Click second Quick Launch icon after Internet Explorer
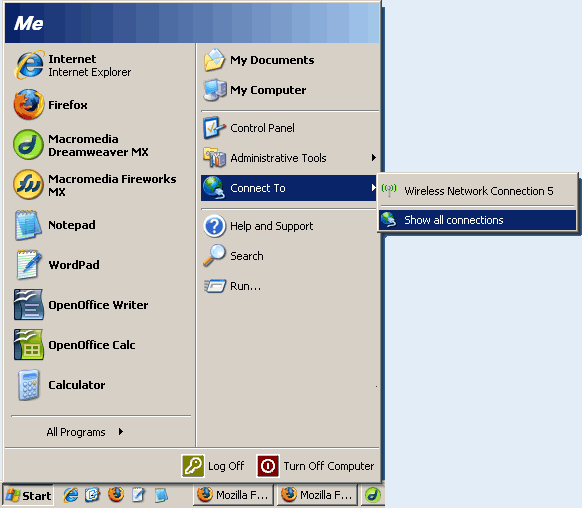This screenshot has width=582, height=508. click(92, 495)
